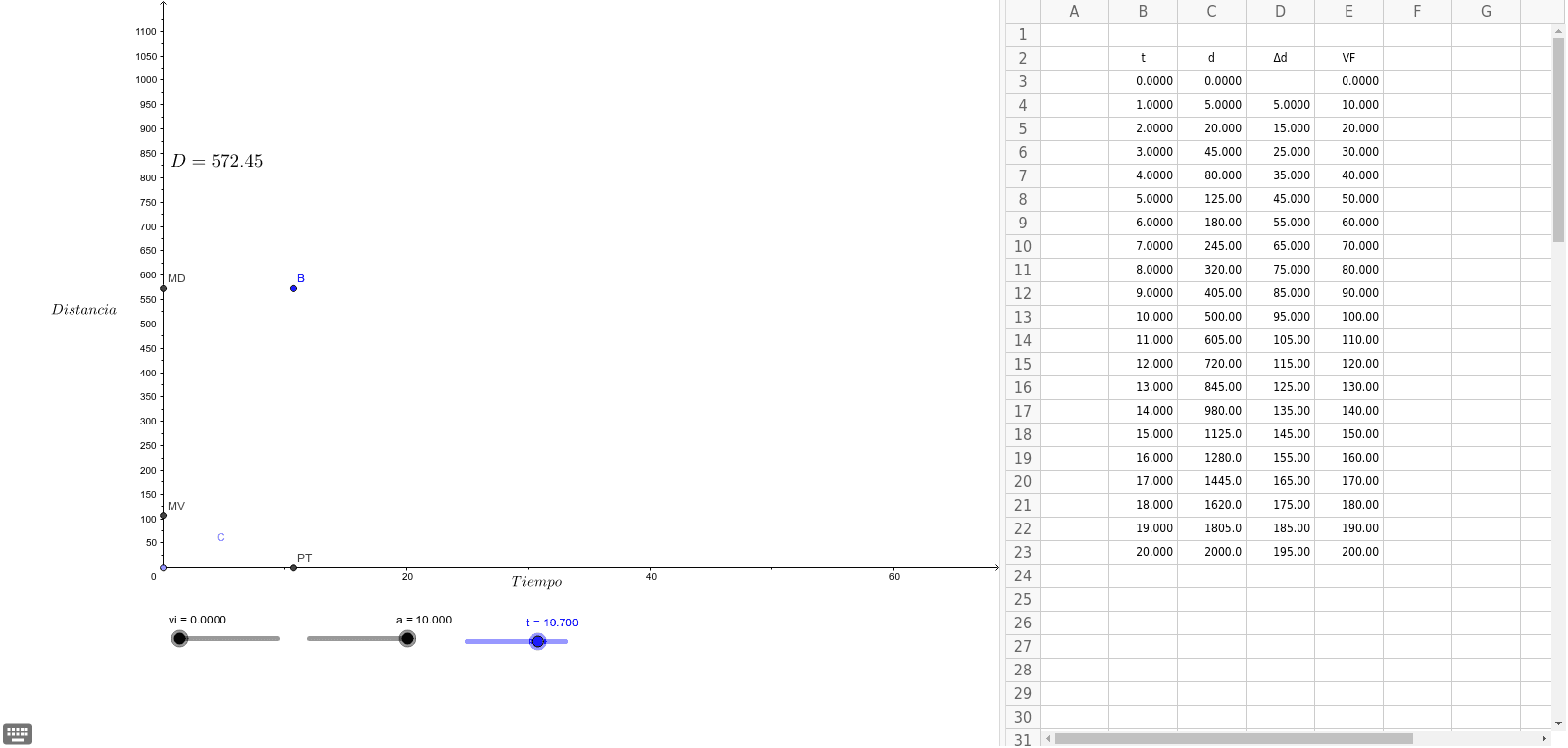This screenshot has width=1568, height=748.
Task: Select cell containing 1125.0
Action: [x=1211, y=434]
